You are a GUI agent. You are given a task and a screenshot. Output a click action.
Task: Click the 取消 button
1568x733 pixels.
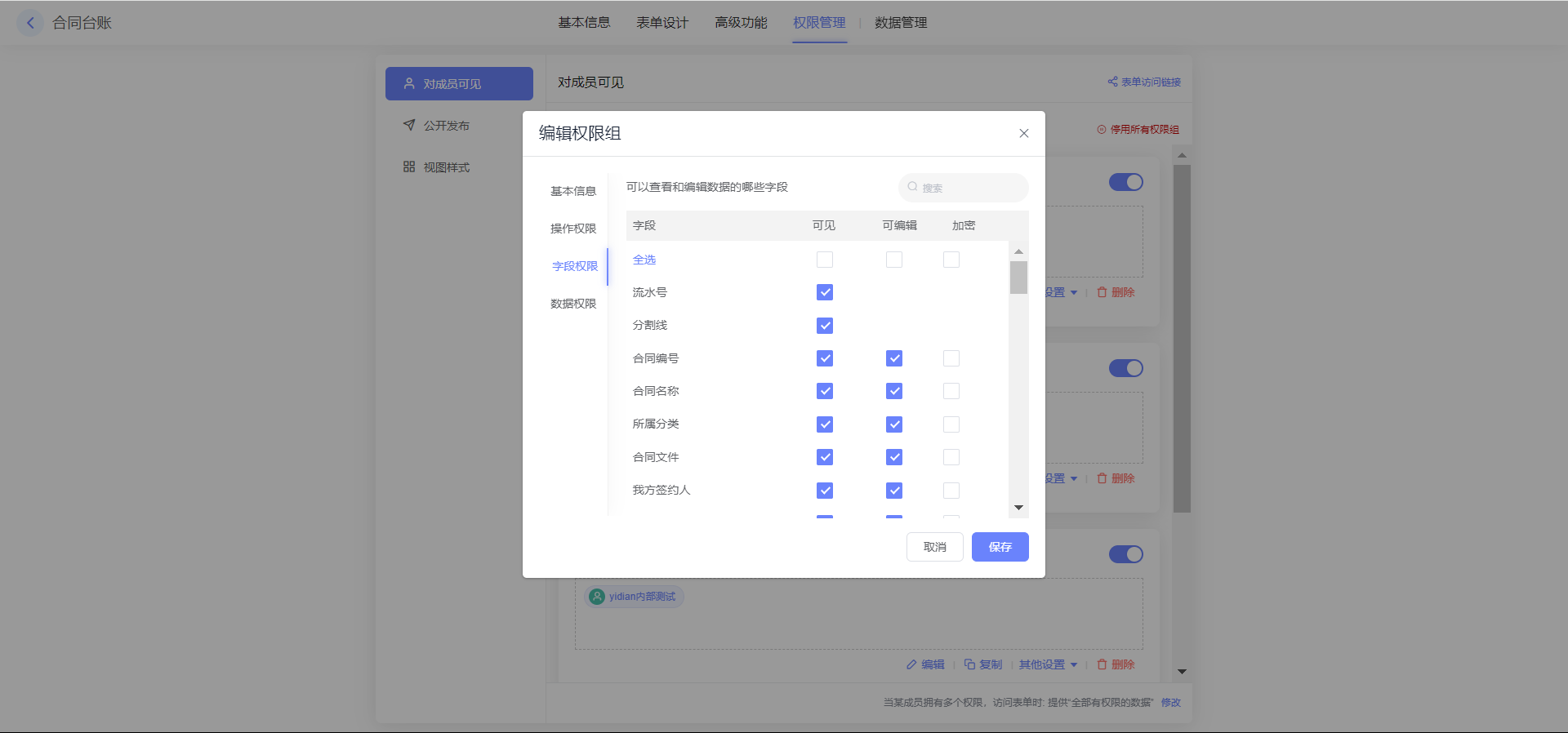934,547
